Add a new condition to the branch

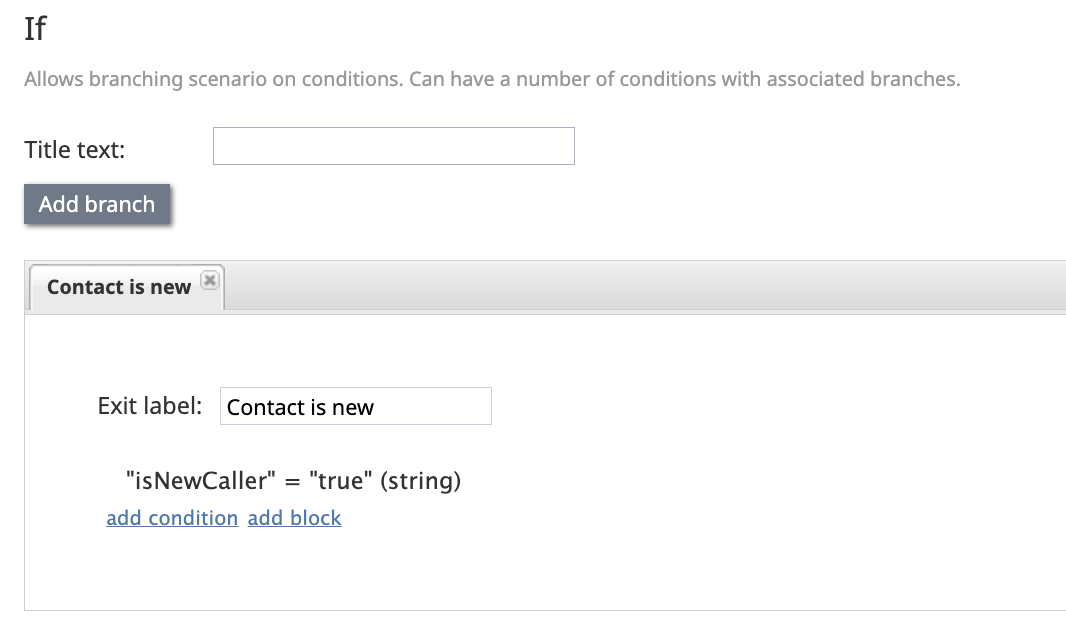coord(171,518)
